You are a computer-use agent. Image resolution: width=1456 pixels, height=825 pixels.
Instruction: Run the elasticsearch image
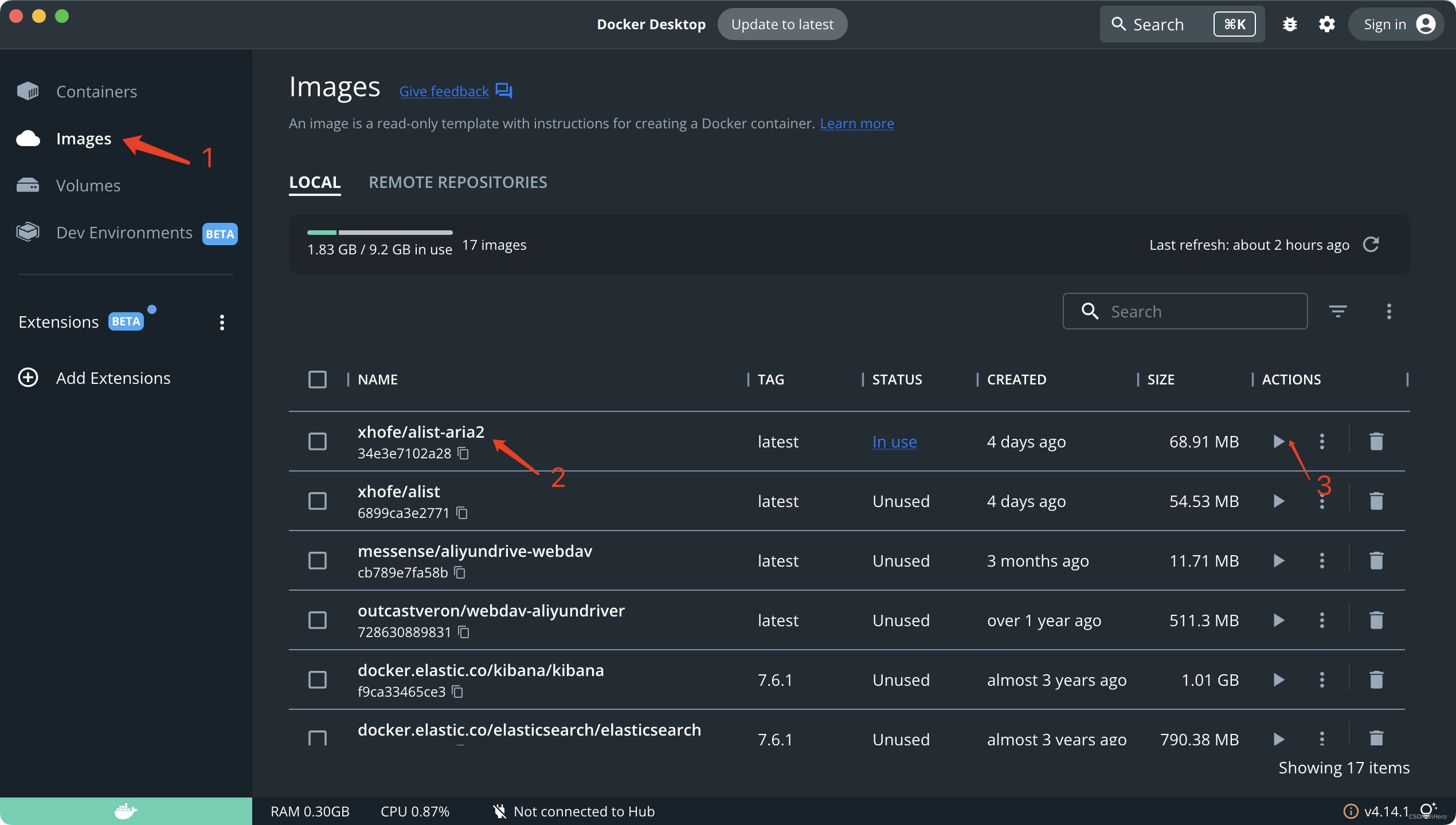pos(1278,738)
